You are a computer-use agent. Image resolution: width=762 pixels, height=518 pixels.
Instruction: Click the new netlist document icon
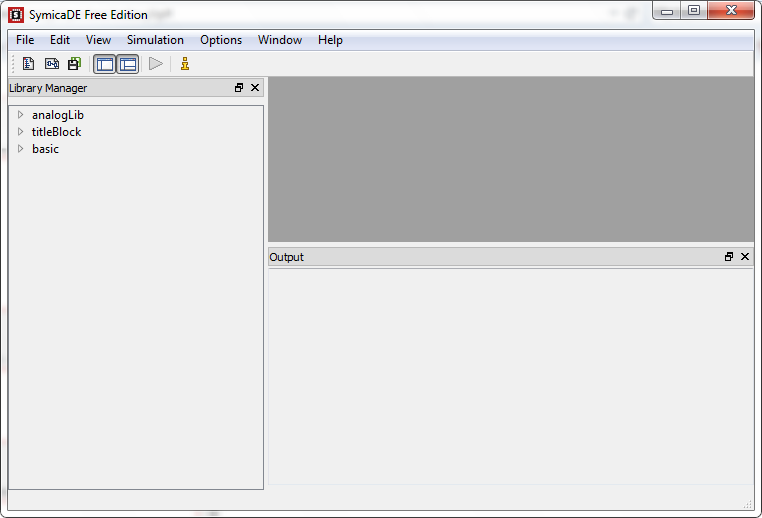[29, 64]
